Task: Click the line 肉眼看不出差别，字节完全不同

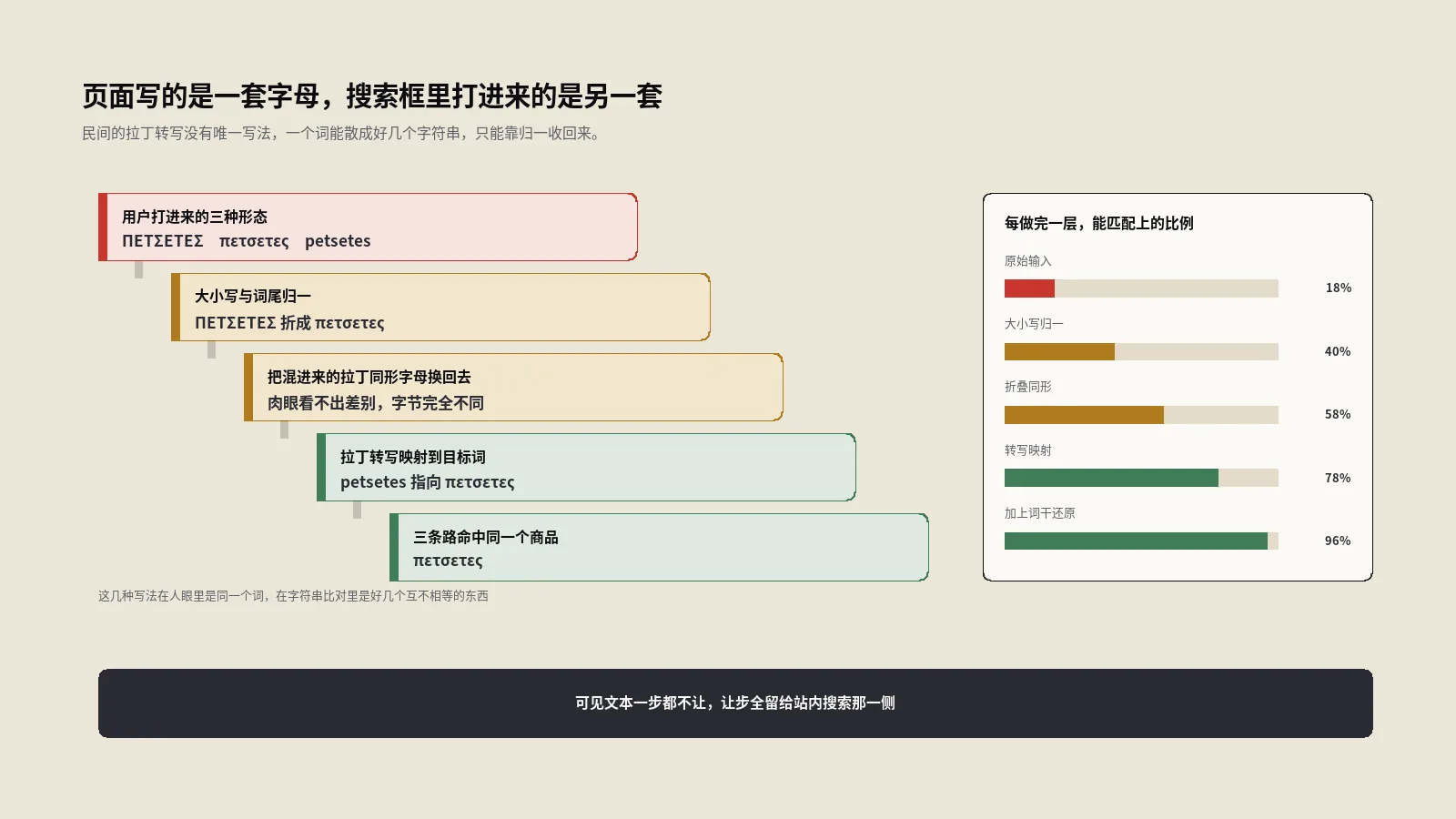Action: (376, 403)
